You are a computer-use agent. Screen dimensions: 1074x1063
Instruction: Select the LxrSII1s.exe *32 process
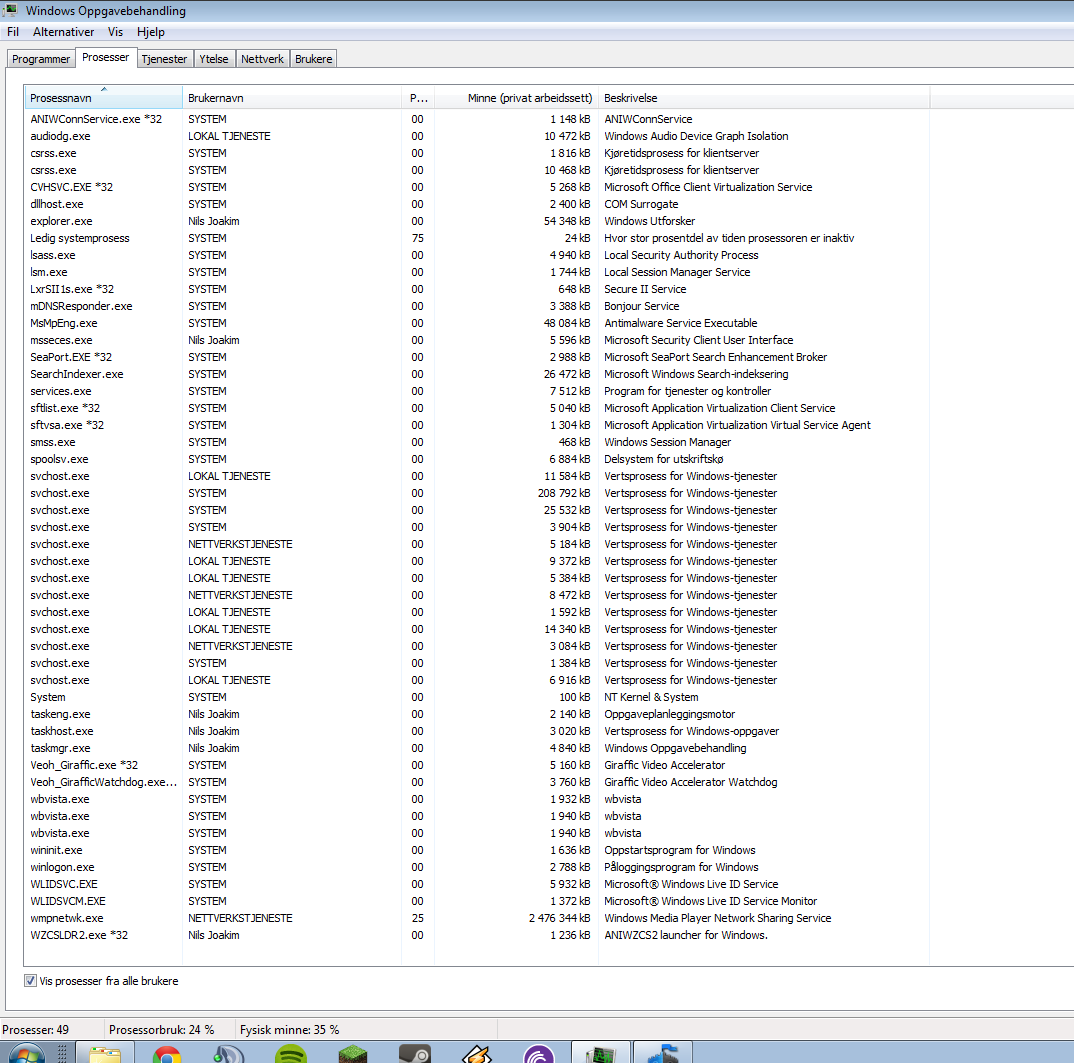[476, 289]
